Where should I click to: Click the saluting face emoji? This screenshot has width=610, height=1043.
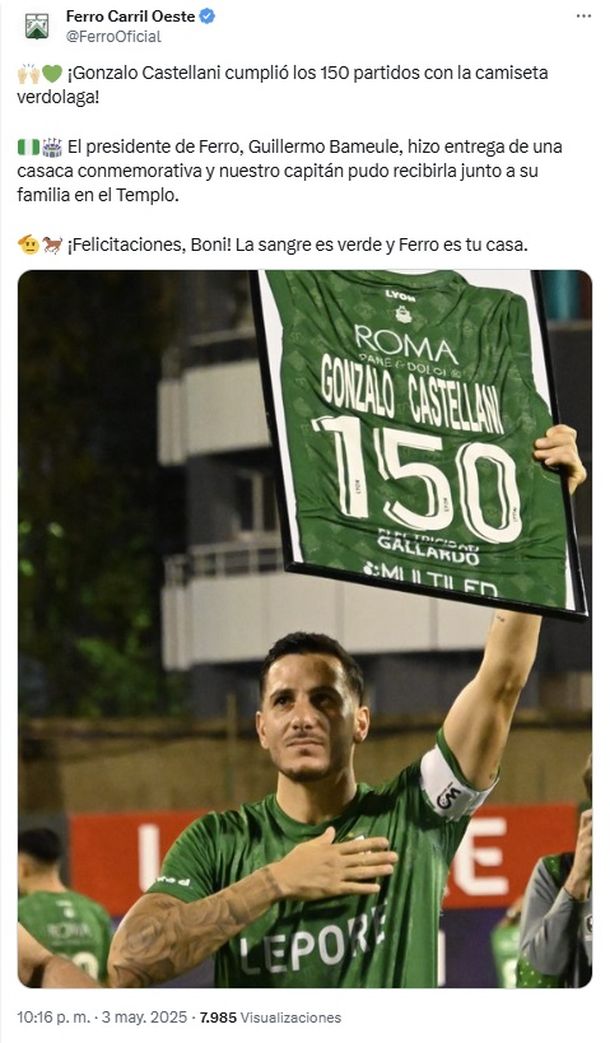click(x=28, y=245)
